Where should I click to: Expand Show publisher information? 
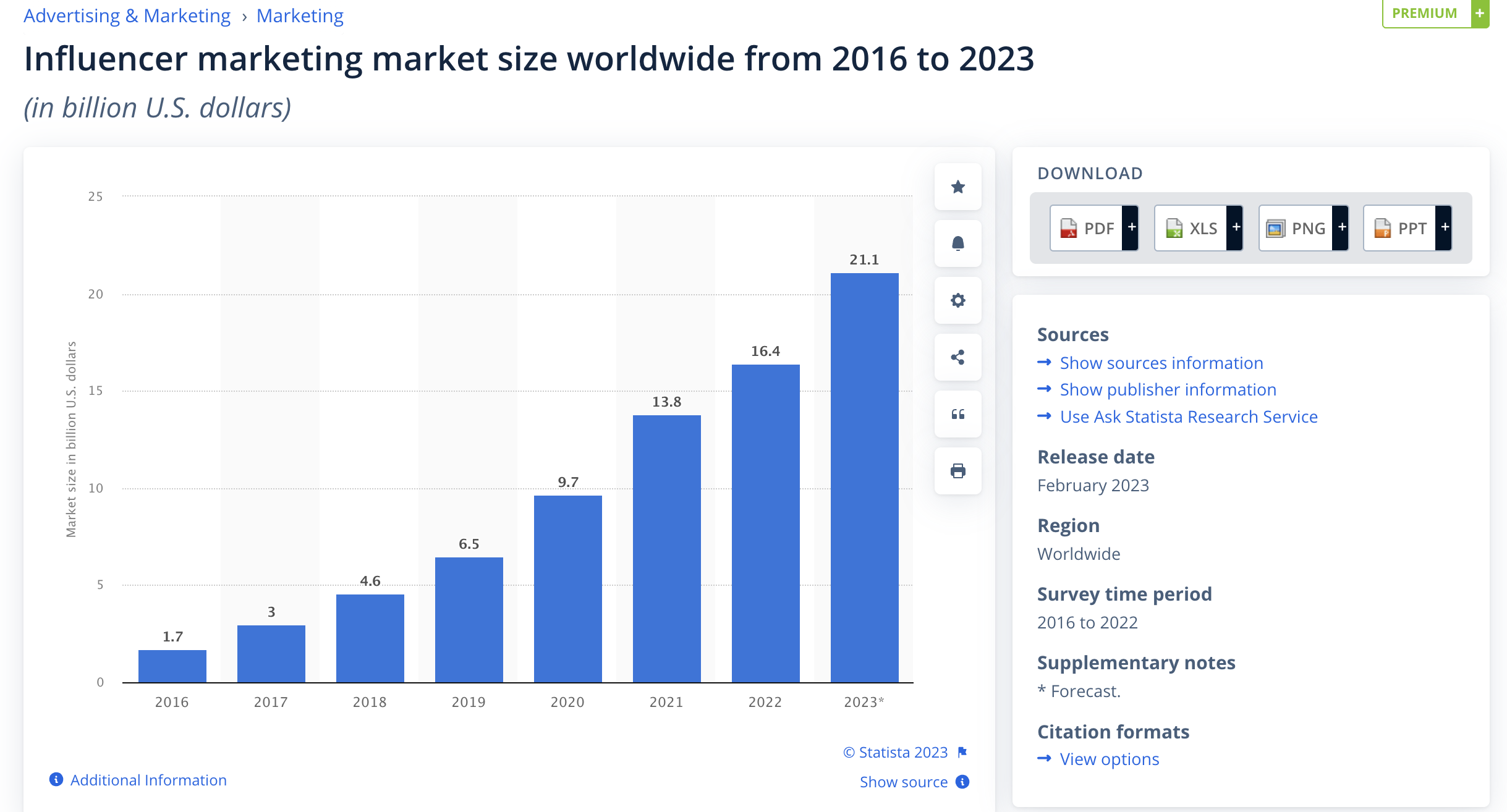(x=1168, y=389)
